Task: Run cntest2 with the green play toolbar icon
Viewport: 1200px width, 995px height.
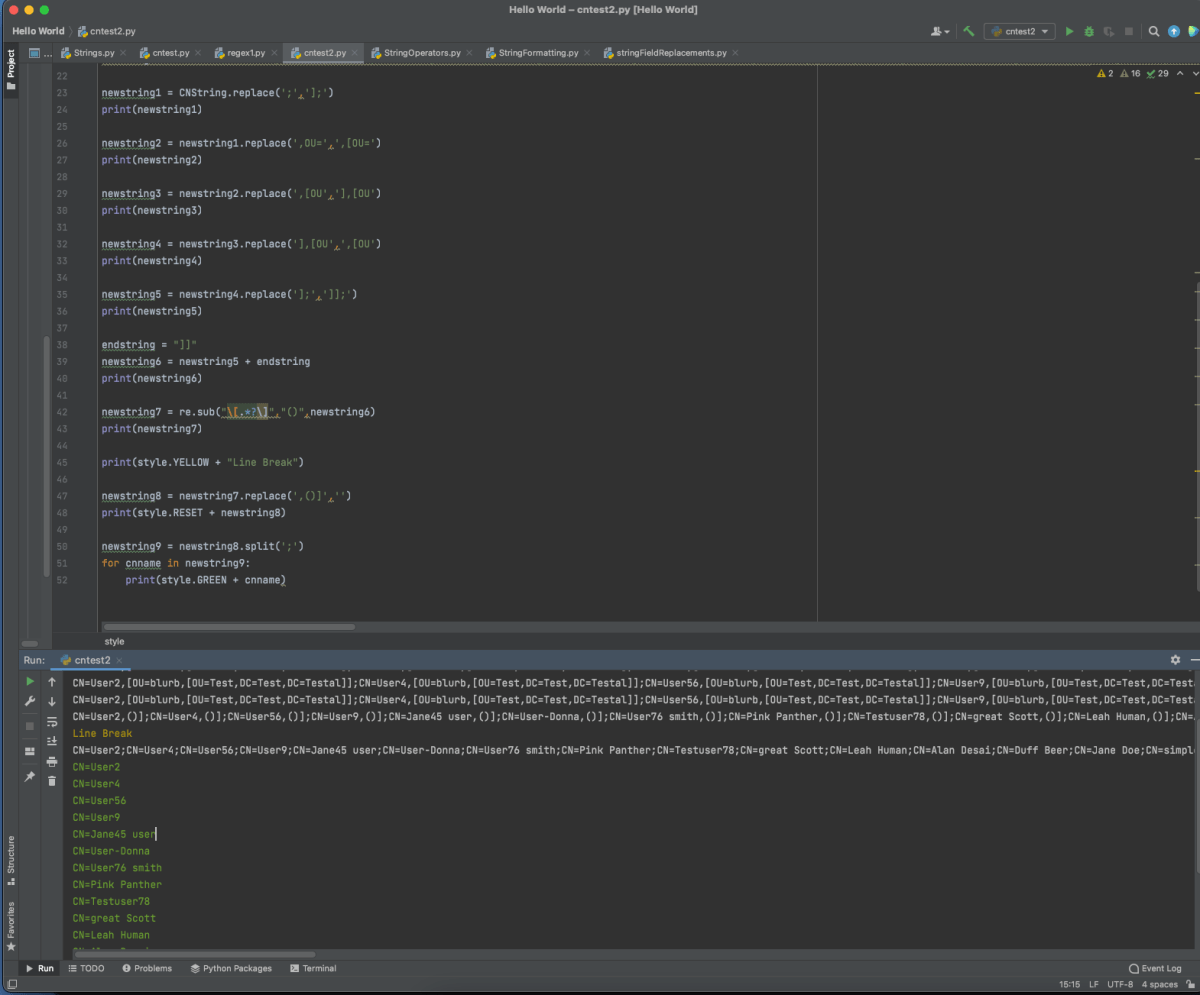Action: click(1068, 31)
